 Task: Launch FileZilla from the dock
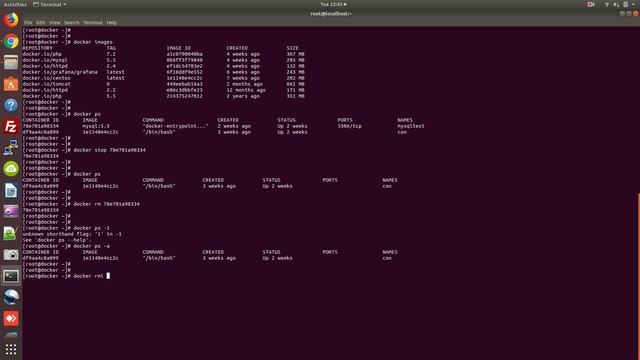(x=11, y=127)
